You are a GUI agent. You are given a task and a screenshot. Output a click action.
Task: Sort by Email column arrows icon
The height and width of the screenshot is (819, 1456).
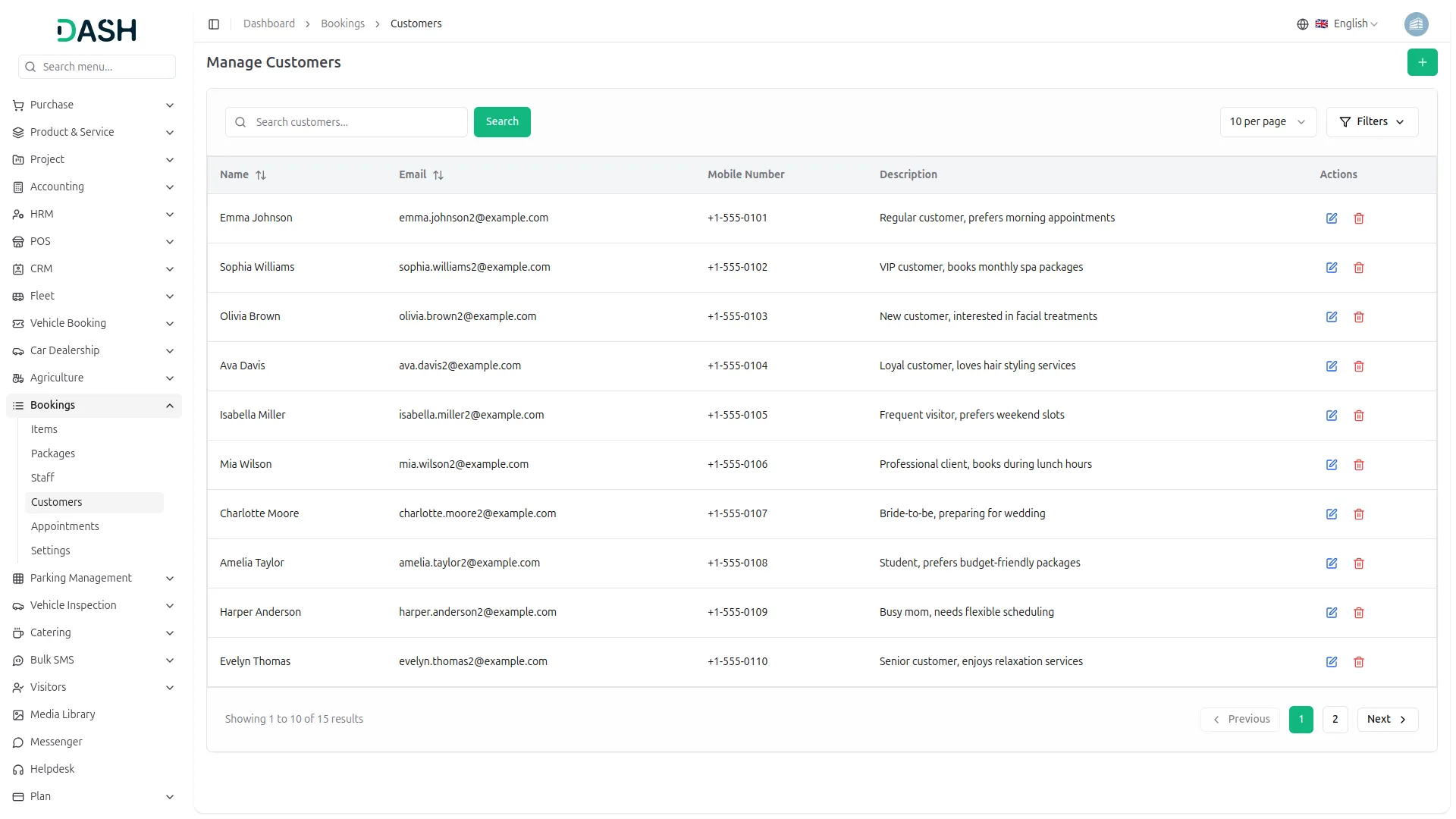[438, 175]
